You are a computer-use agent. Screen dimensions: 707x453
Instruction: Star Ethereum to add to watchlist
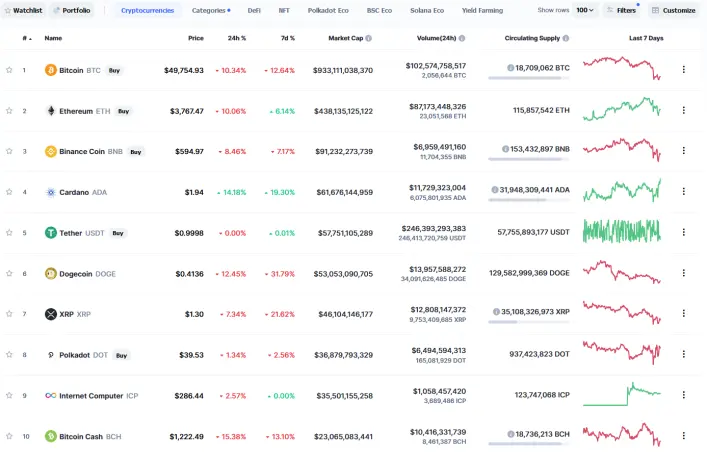[9, 110]
